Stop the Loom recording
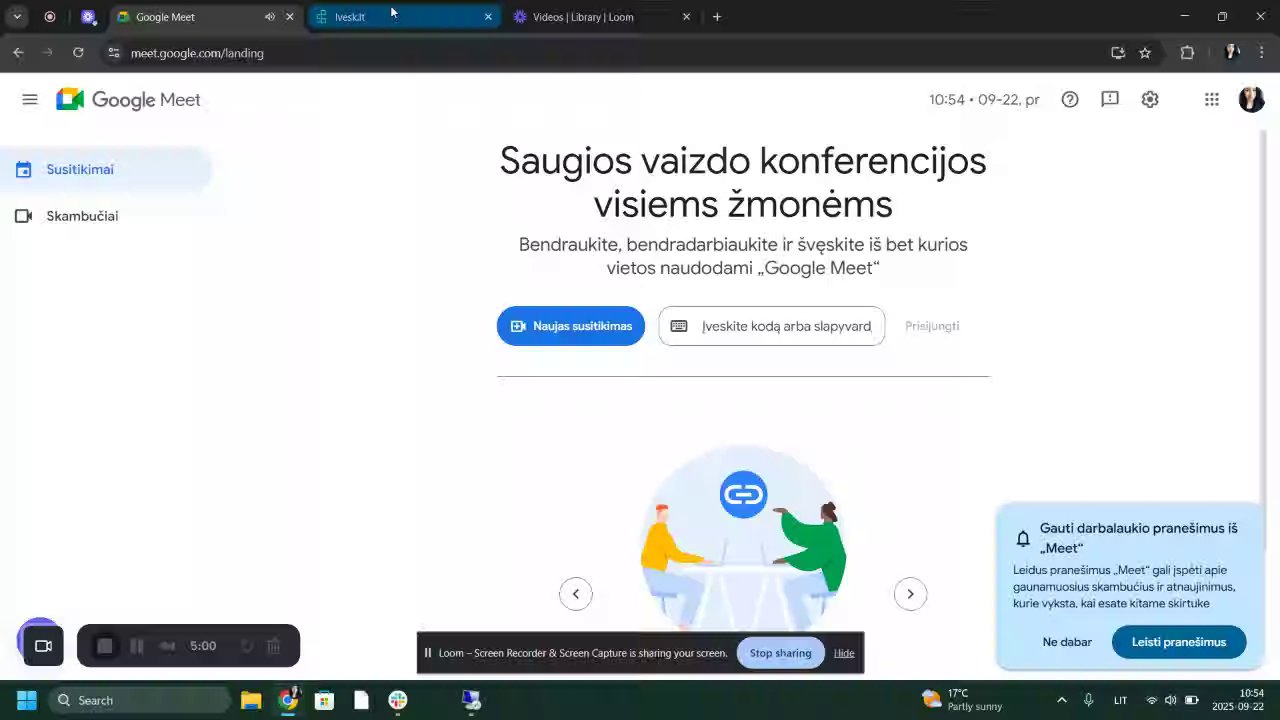Screen dimensions: 1280x720 pos(105,646)
